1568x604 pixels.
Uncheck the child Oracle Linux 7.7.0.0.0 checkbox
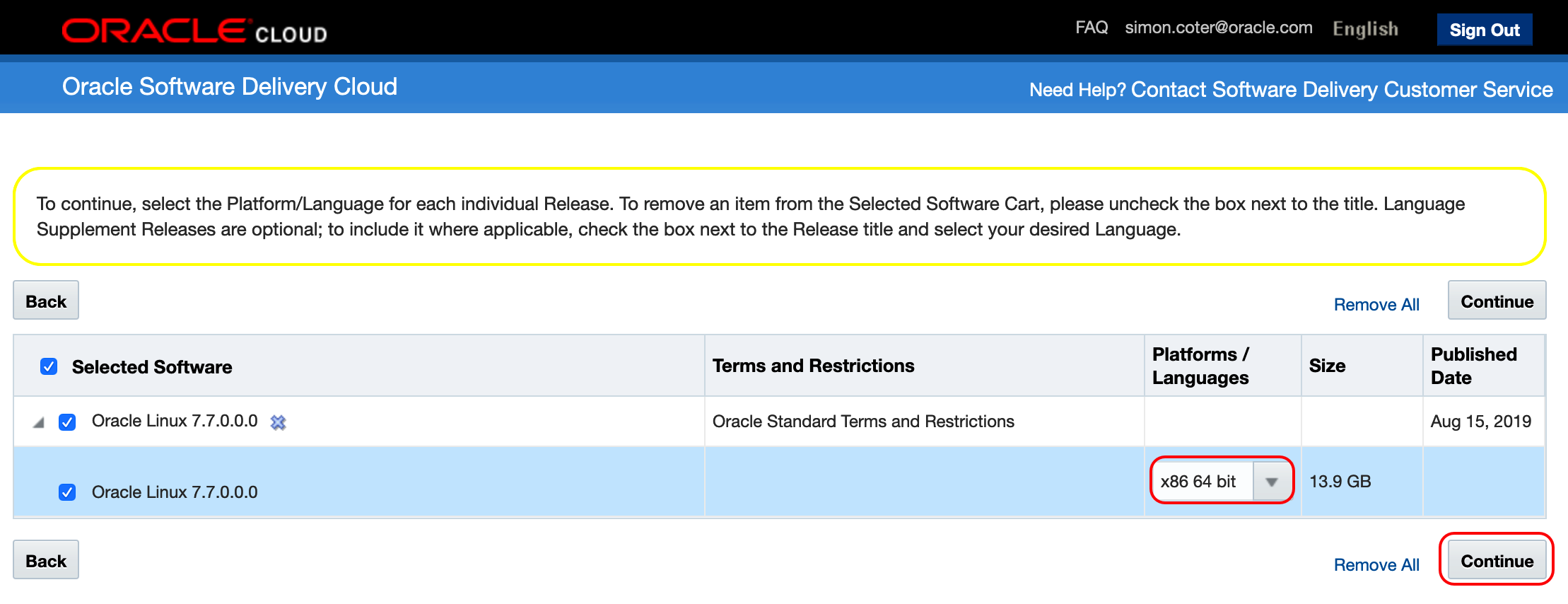click(67, 492)
